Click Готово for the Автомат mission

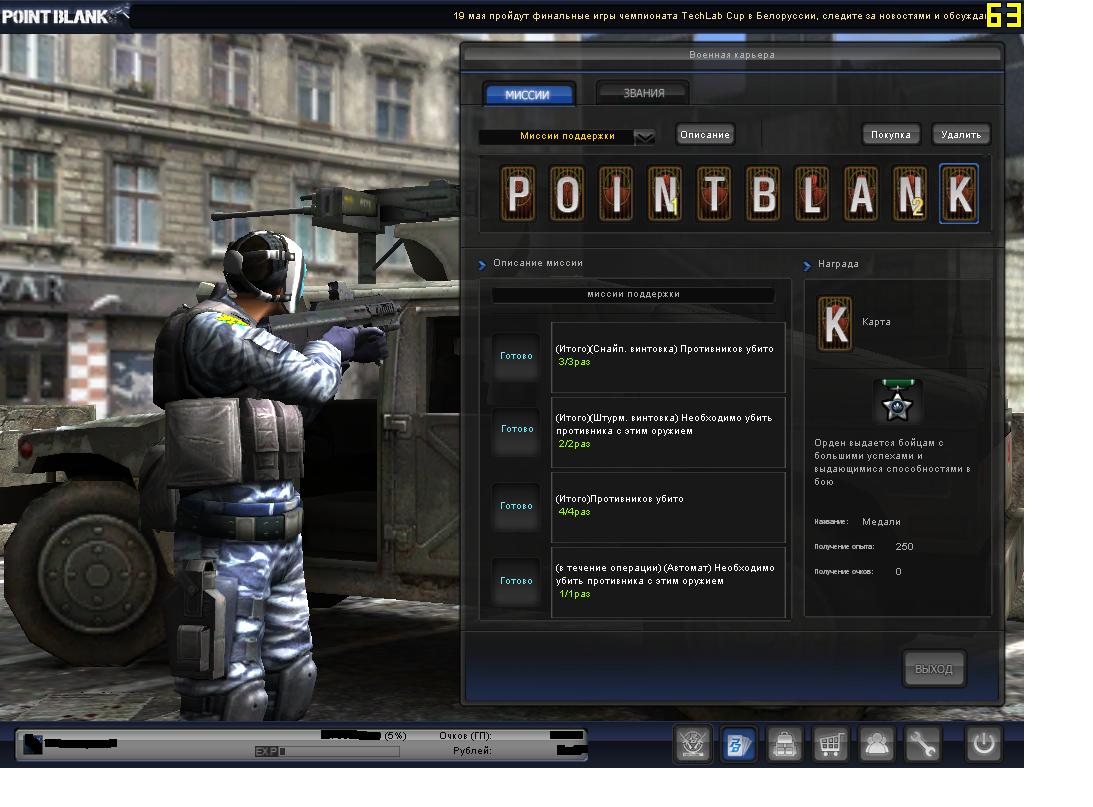(516, 581)
